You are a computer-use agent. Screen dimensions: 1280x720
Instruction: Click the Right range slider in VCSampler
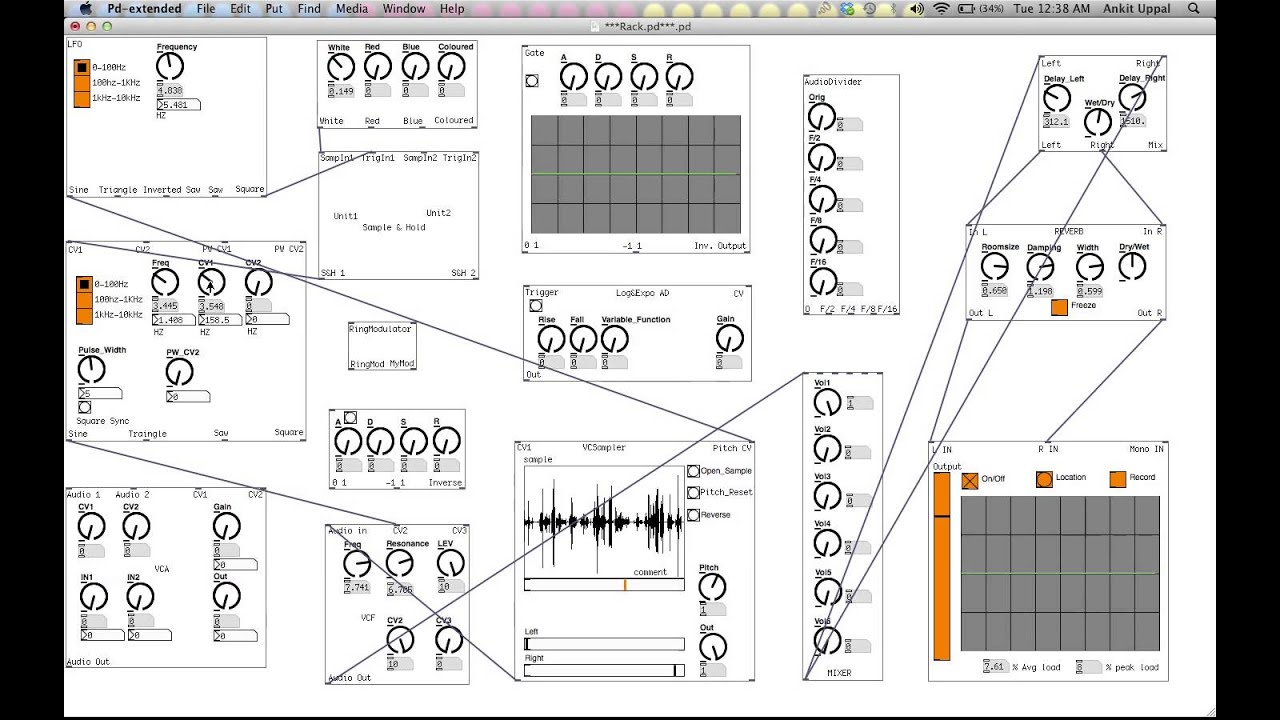click(x=604, y=670)
